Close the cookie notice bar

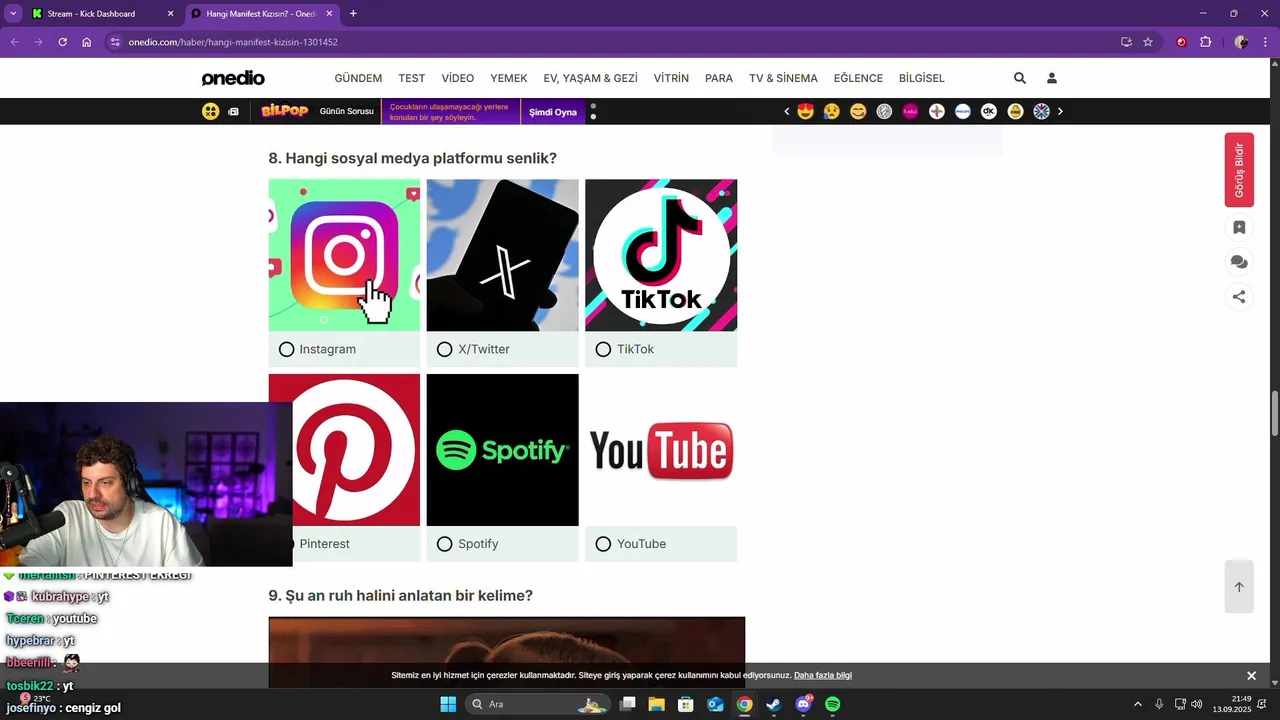1251,676
